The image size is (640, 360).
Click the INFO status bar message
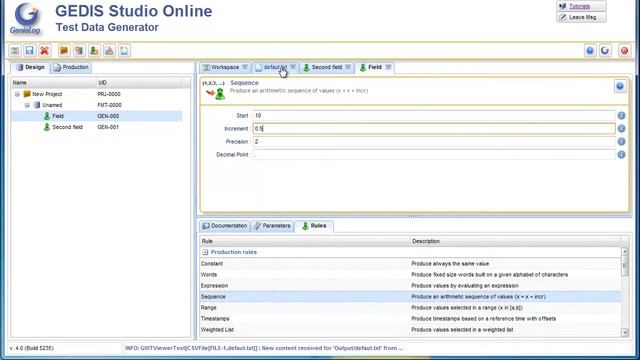264,348
